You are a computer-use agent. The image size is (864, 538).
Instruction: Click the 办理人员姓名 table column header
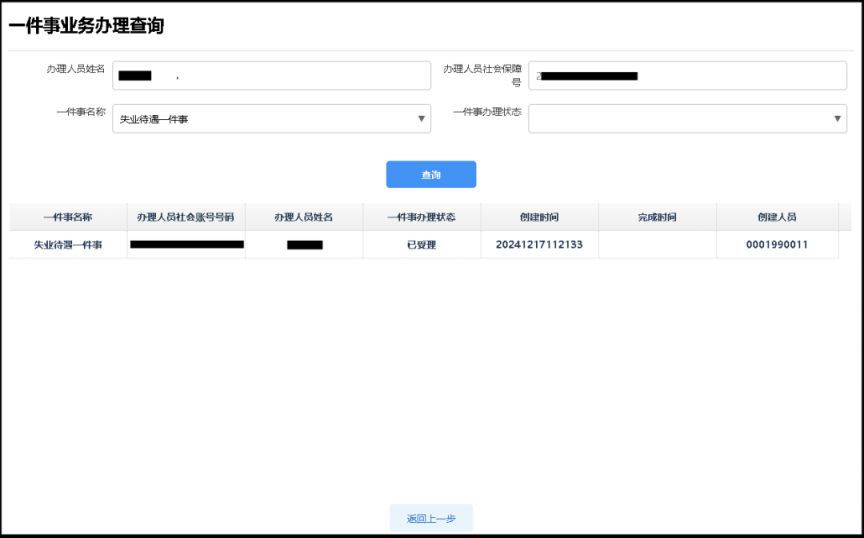(x=304, y=217)
